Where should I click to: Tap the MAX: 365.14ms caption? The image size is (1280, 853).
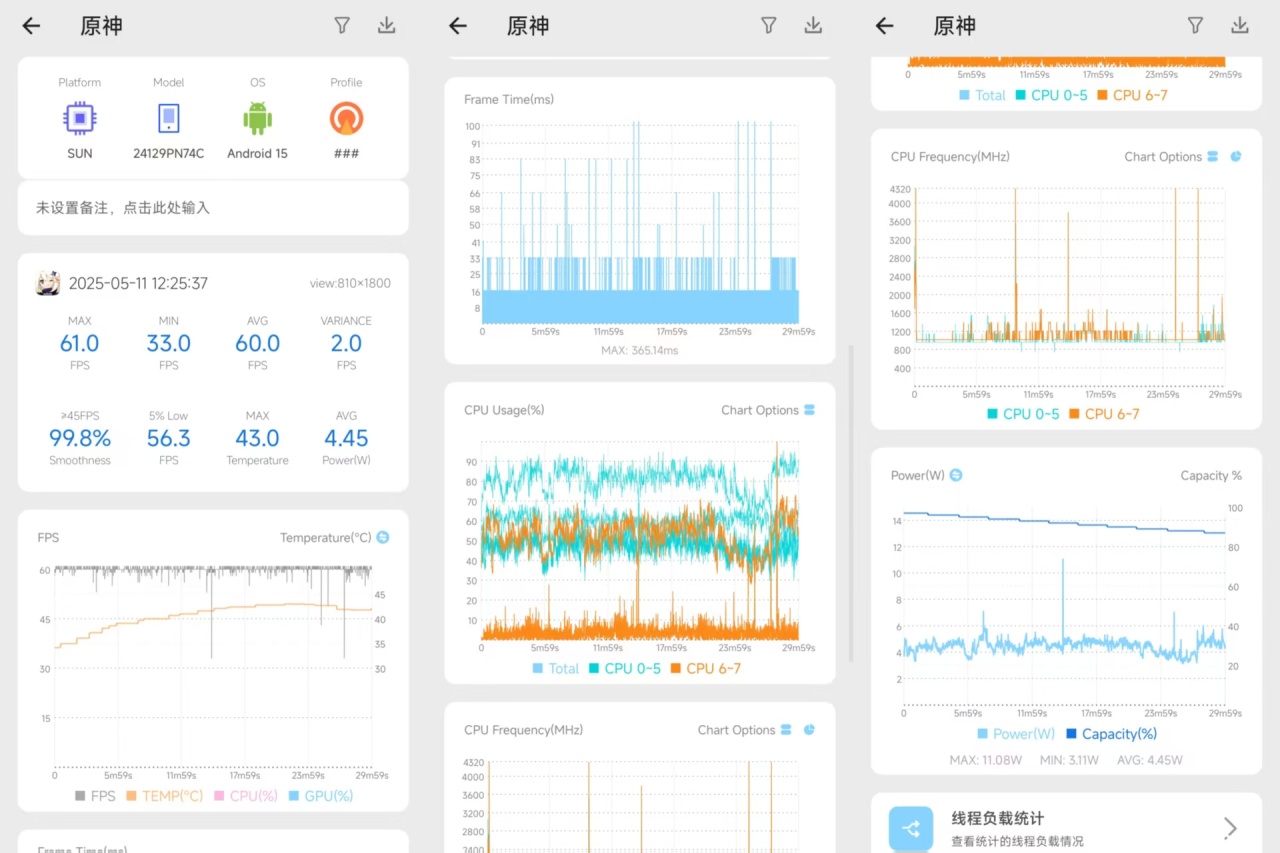point(640,351)
